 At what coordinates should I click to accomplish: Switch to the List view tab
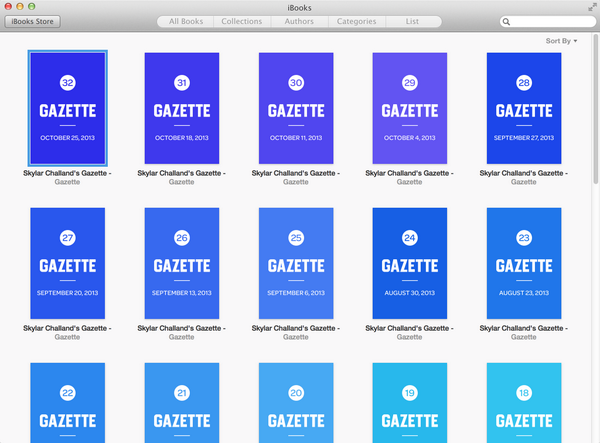pyautogui.click(x=412, y=21)
